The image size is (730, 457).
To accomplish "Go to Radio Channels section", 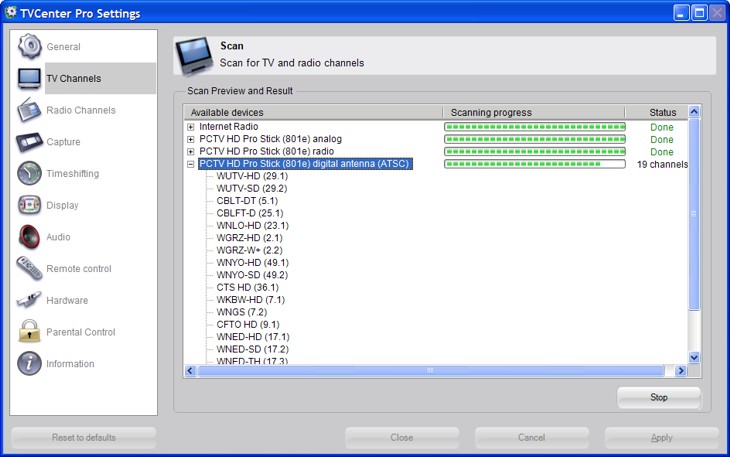I will point(81,110).
